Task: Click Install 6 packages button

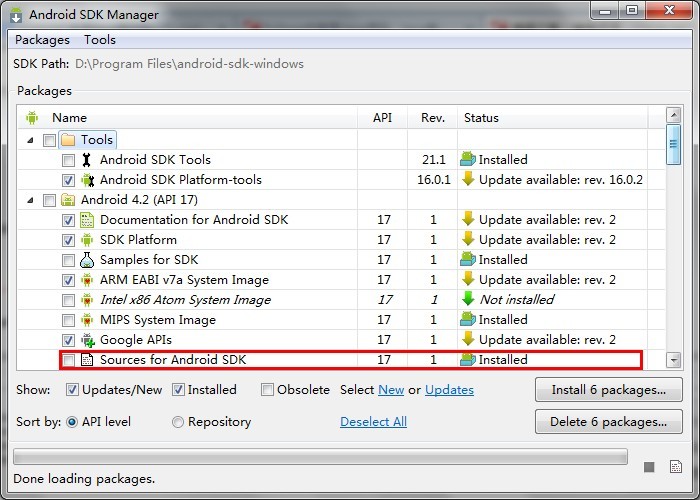Action: pos(608,390)
